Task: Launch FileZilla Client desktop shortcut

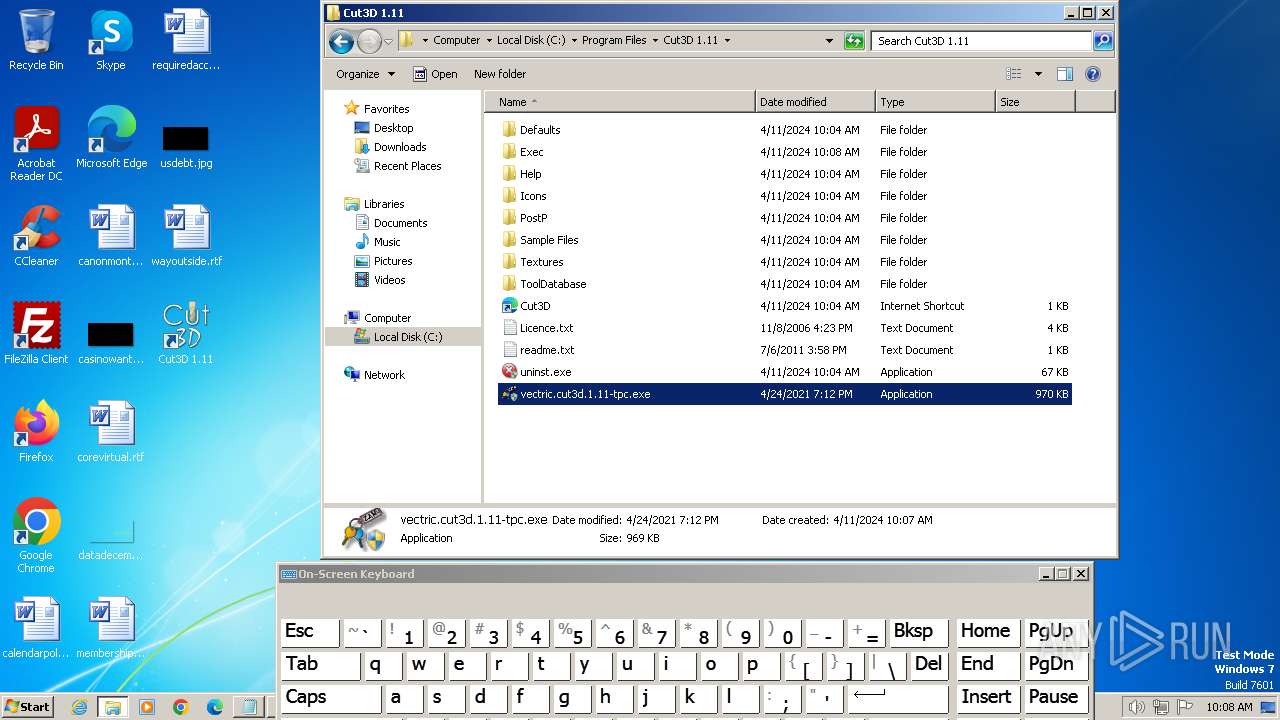Action: click(x=36, y=334)
